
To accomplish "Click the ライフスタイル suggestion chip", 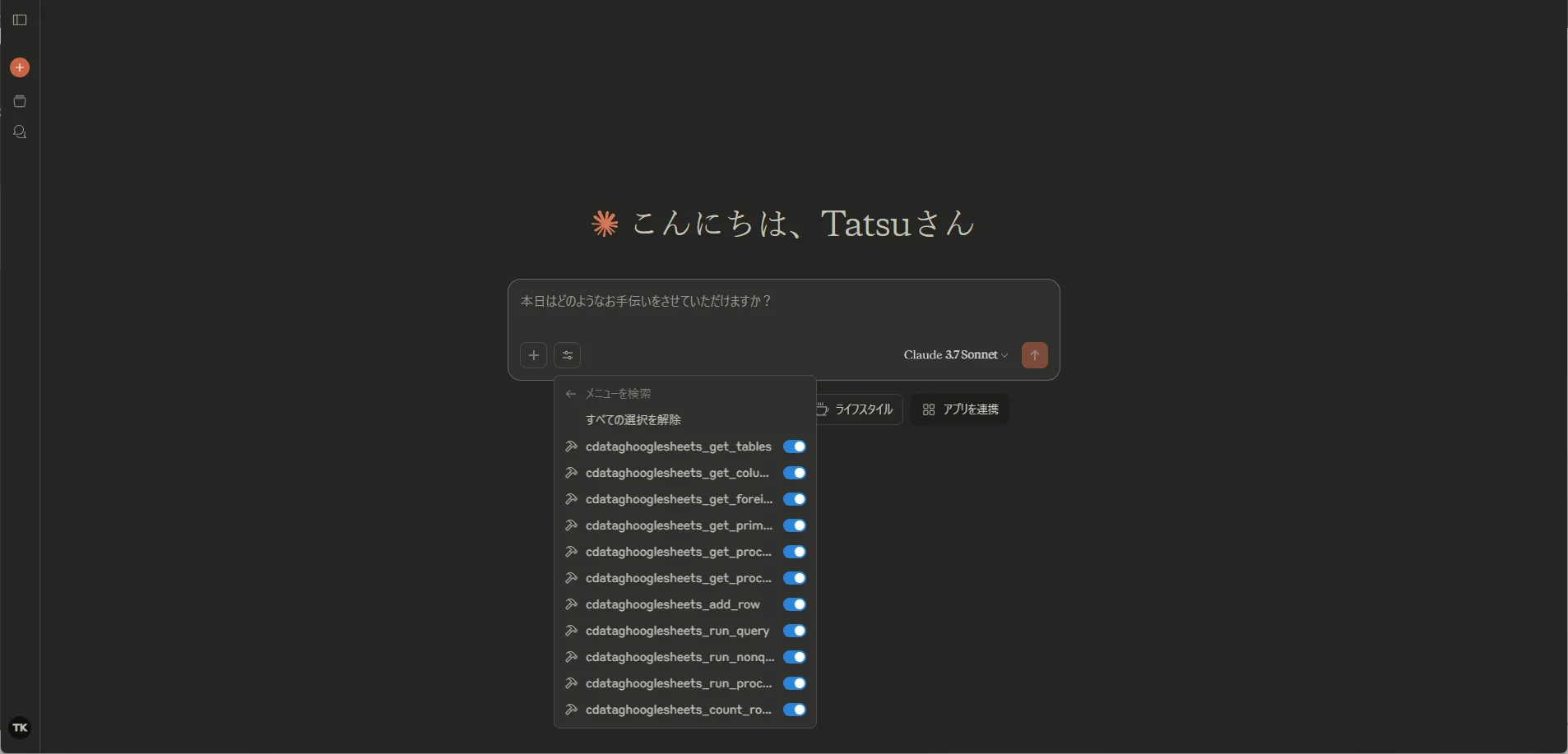I will point(859,409).
